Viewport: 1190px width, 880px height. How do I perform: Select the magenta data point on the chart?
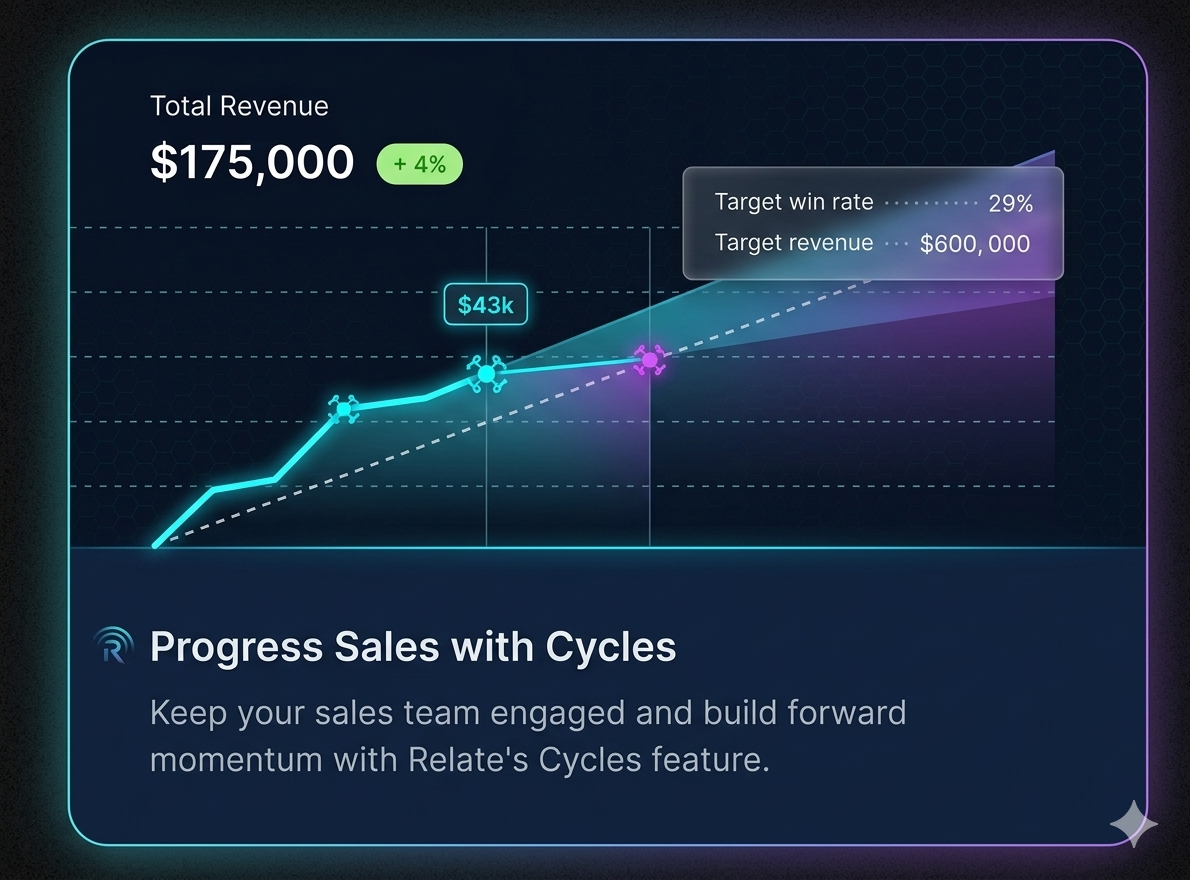coord(650,360)
